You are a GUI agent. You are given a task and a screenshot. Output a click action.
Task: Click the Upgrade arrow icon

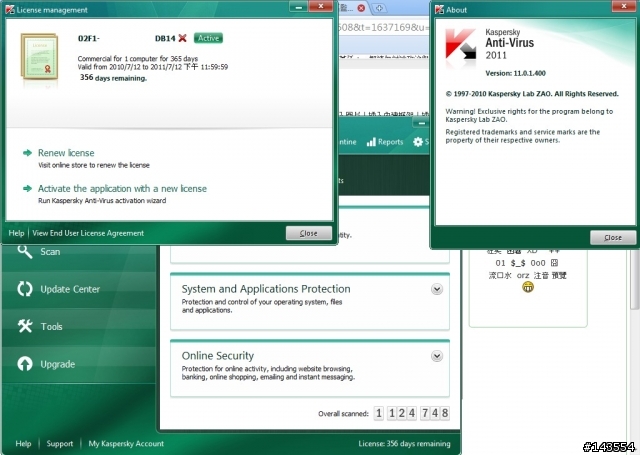25,364
